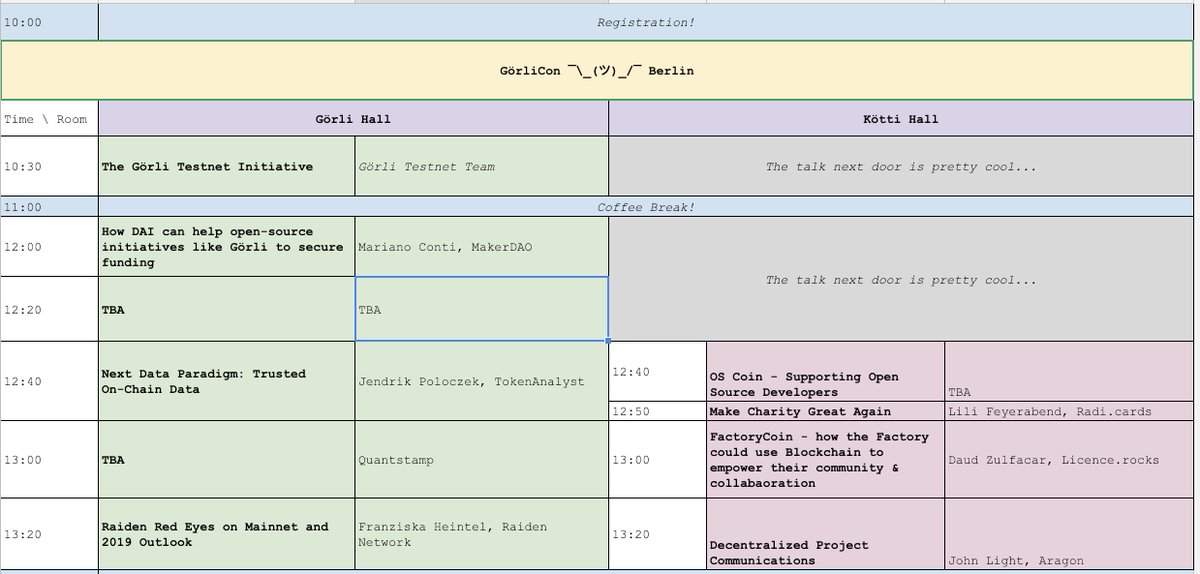Select the Raiden Red Eyes on Mainnet cell
1200x574 pixels.
[x=226, y=534]
